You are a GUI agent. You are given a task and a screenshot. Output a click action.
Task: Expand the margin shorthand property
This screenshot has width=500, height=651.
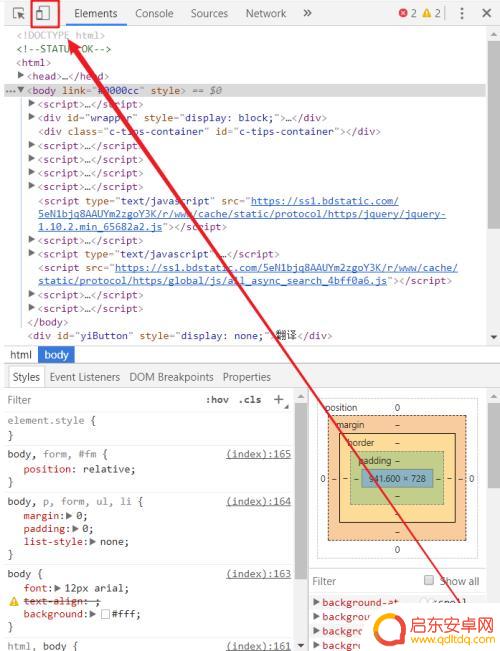(69, 516)
